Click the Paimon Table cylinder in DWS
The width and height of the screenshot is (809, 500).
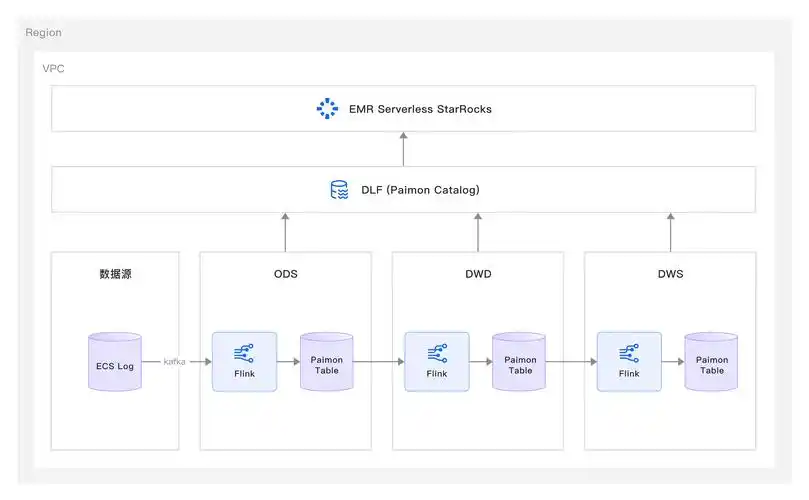coord(711,361)
